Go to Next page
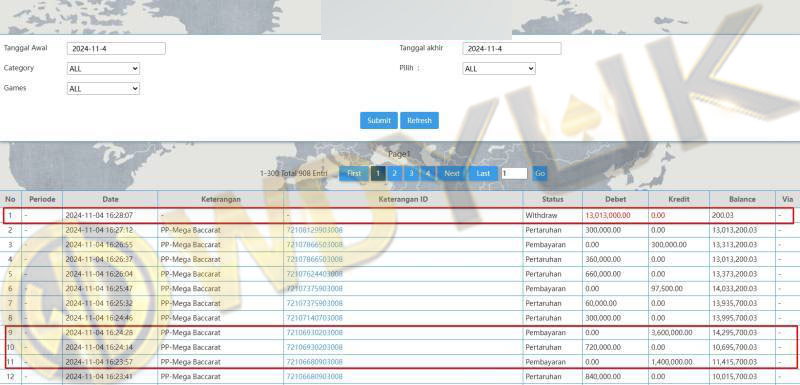This screenshot has width=800, height=385. (452, 173)
